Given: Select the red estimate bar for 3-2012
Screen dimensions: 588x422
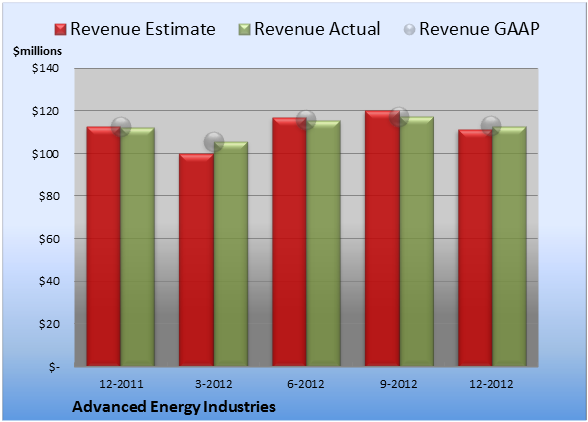Looking at the screenshot, I should pos(196,260).
